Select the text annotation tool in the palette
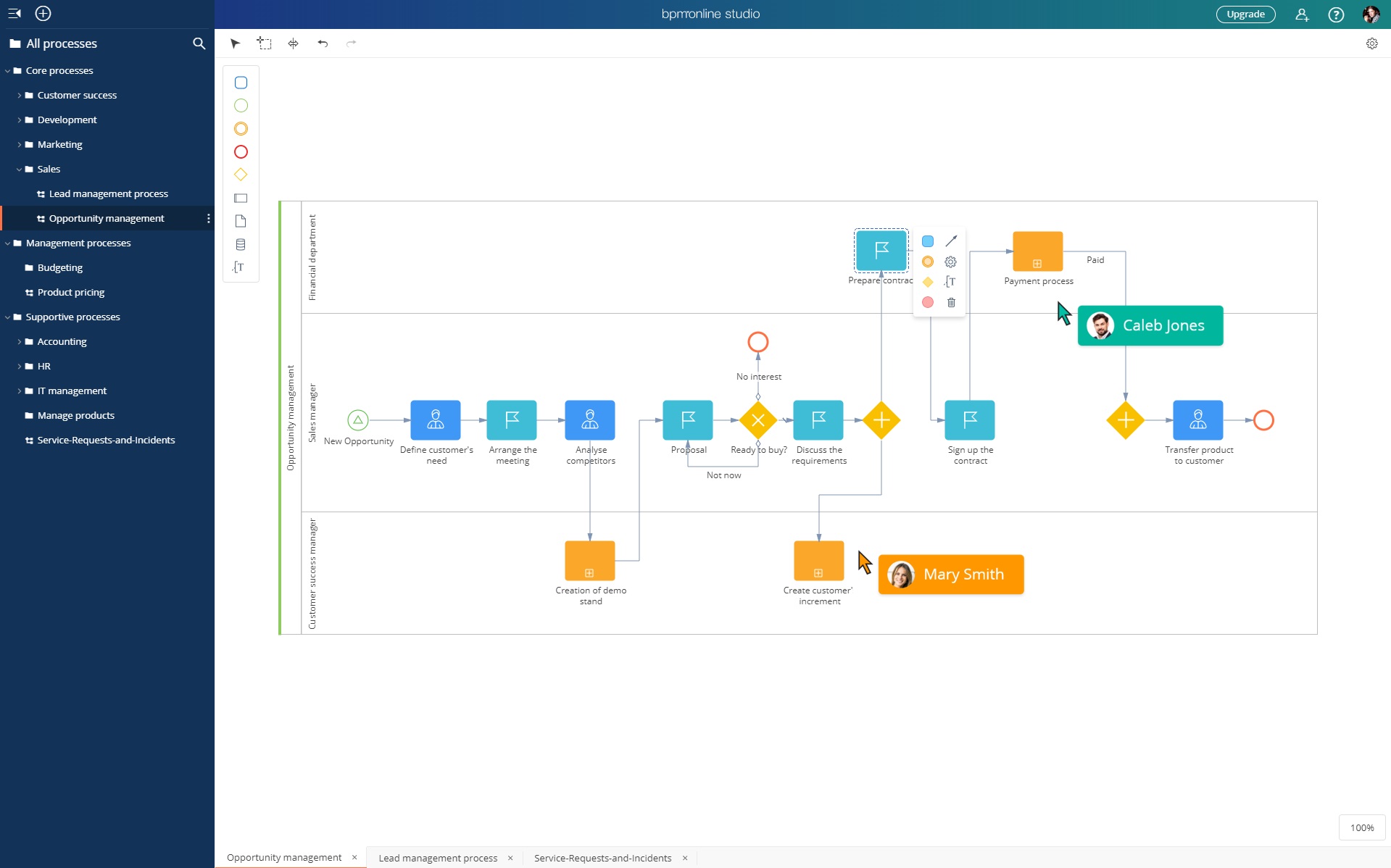The height and width of the screenshot is (868, 1391). 239,267
